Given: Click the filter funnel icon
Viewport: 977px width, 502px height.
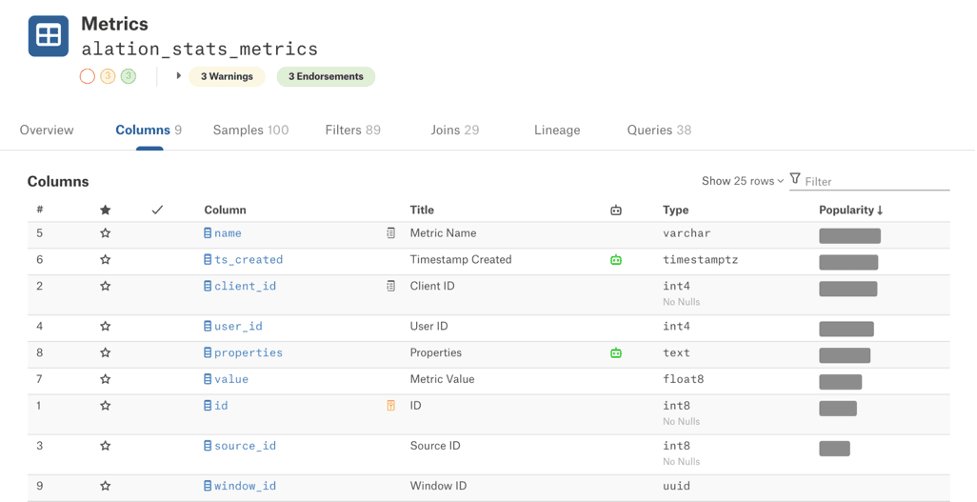Looking at the screenshot, I should pos(795,179).
